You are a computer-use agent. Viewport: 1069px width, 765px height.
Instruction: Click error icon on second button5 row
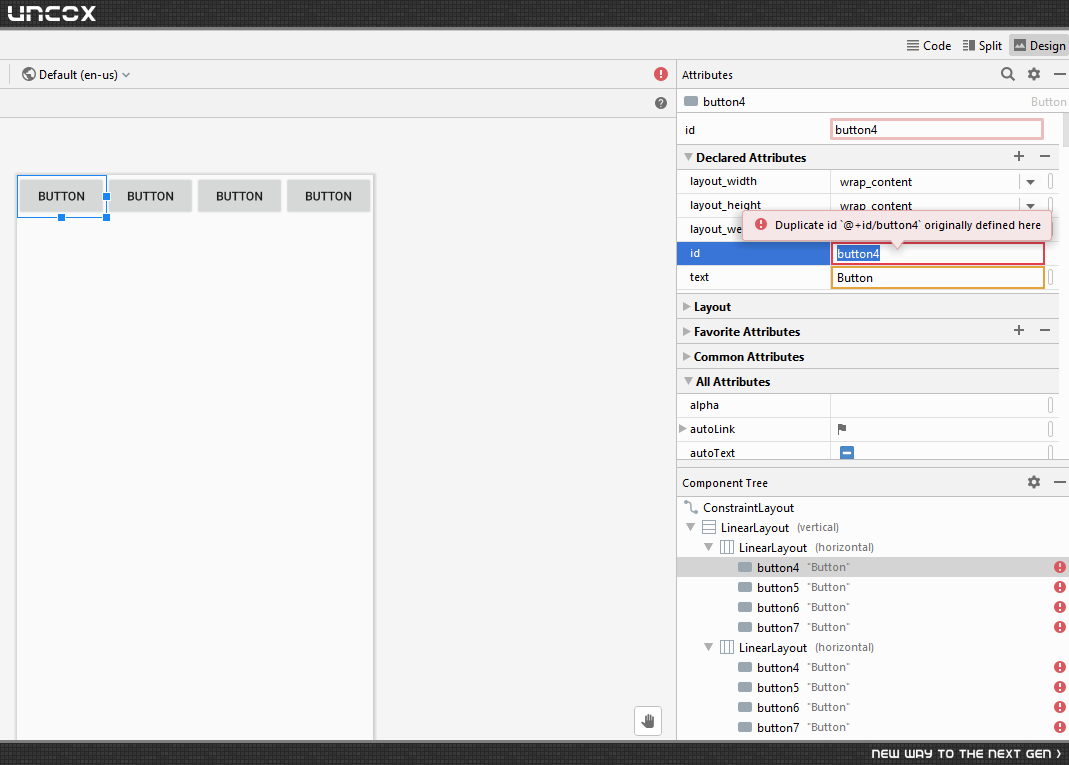pos(1059,687)
